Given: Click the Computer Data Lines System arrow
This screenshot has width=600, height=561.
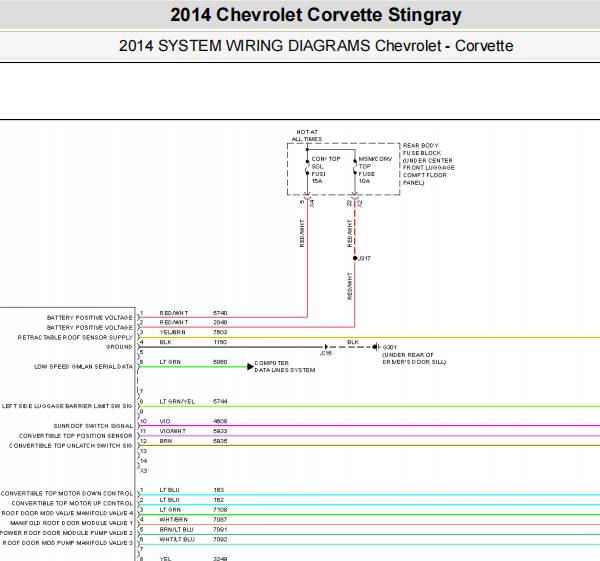Looking at the screenshot, I should click(250, 367).
